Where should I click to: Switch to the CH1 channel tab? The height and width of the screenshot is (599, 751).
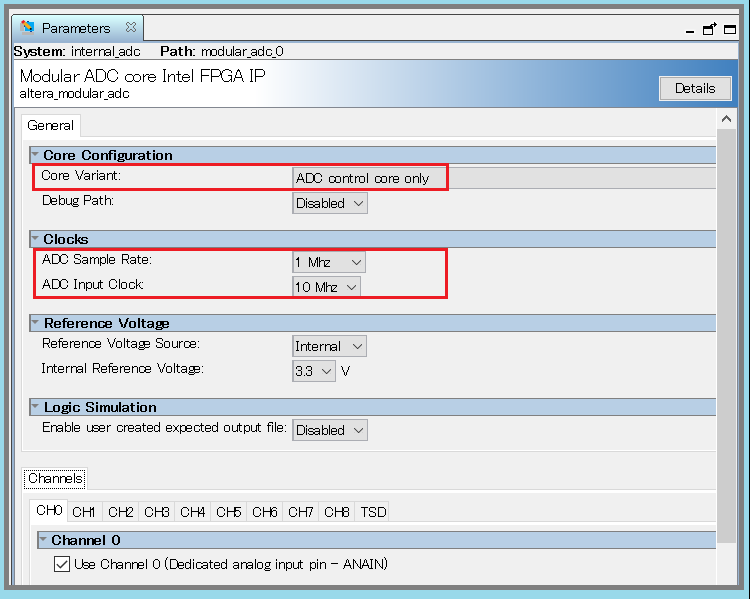(x=85, y=512)
